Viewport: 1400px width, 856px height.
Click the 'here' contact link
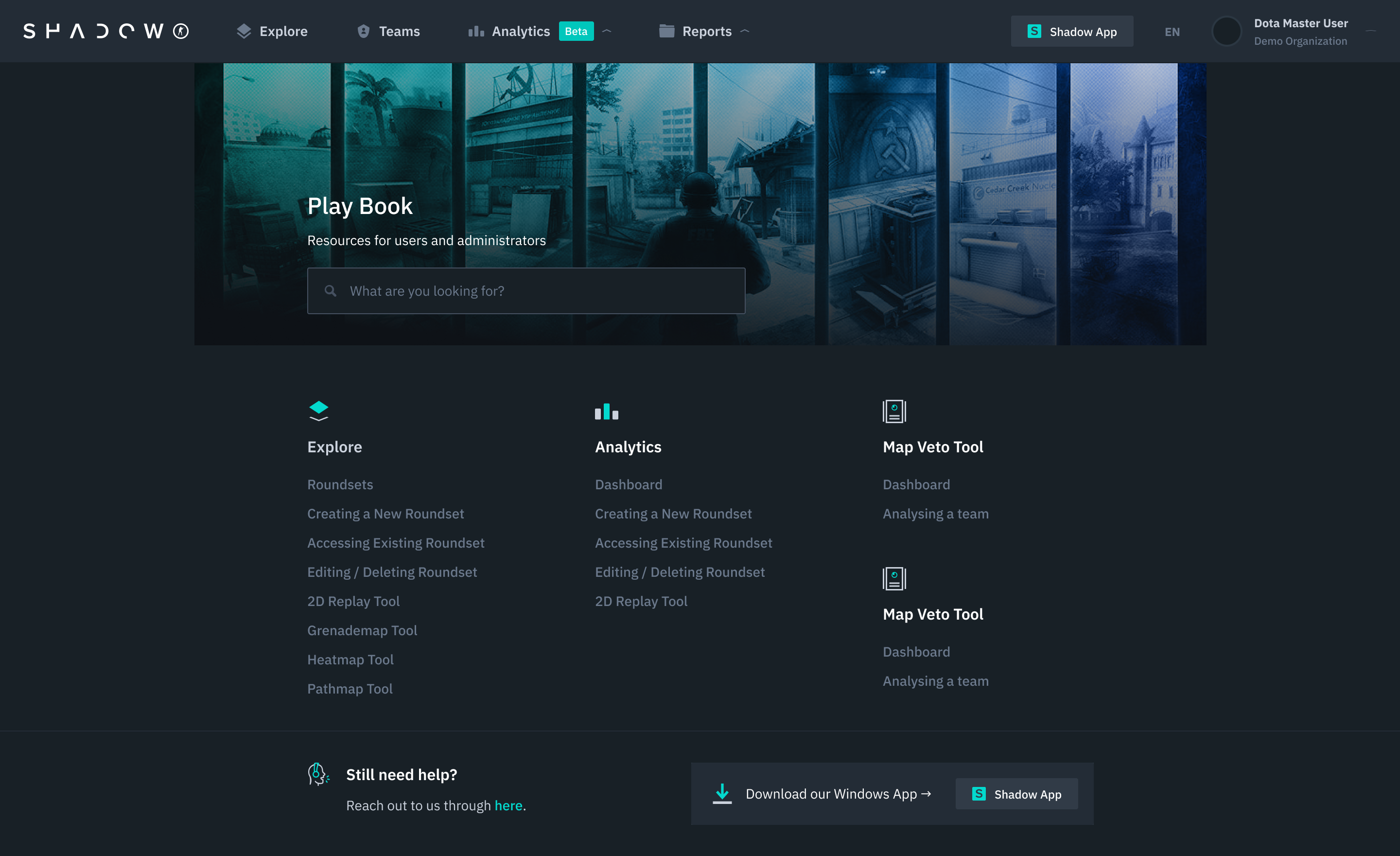click(508, 805)
